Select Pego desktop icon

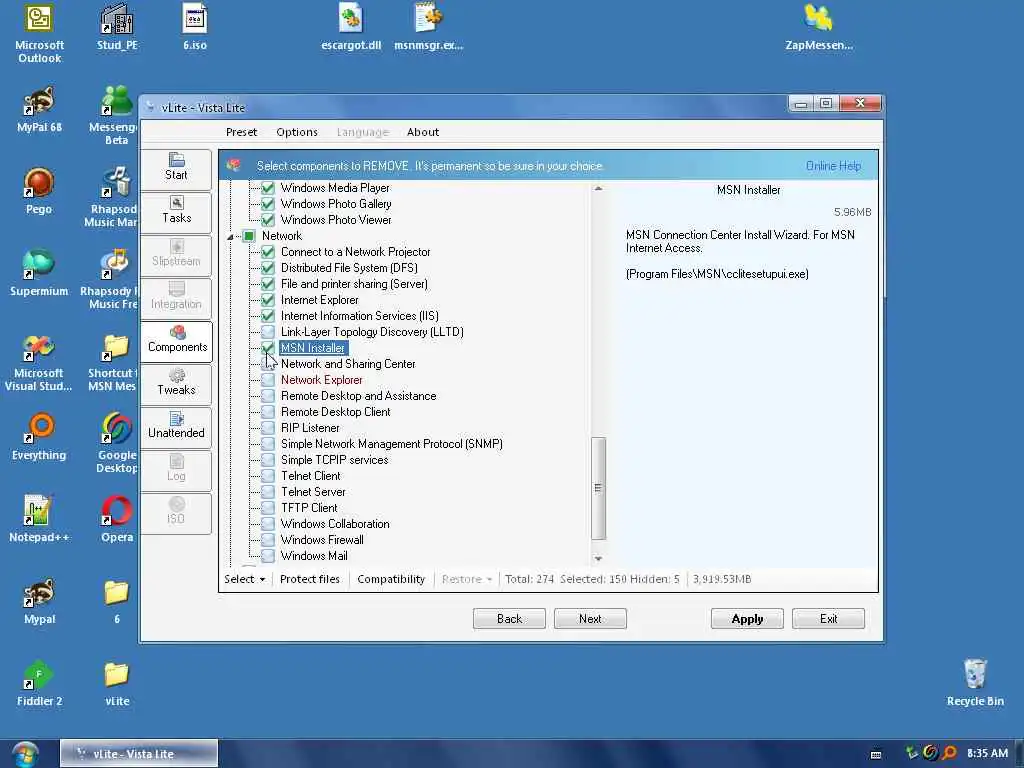[39, 191]
